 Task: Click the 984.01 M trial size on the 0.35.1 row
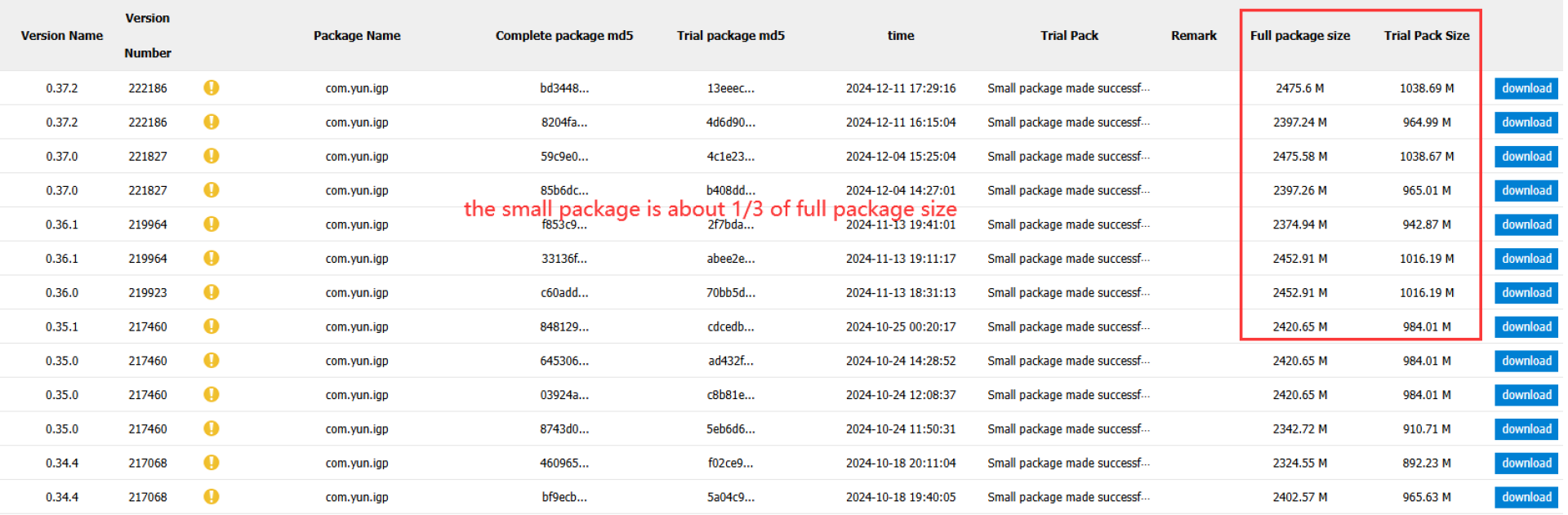click(1426, 326)
